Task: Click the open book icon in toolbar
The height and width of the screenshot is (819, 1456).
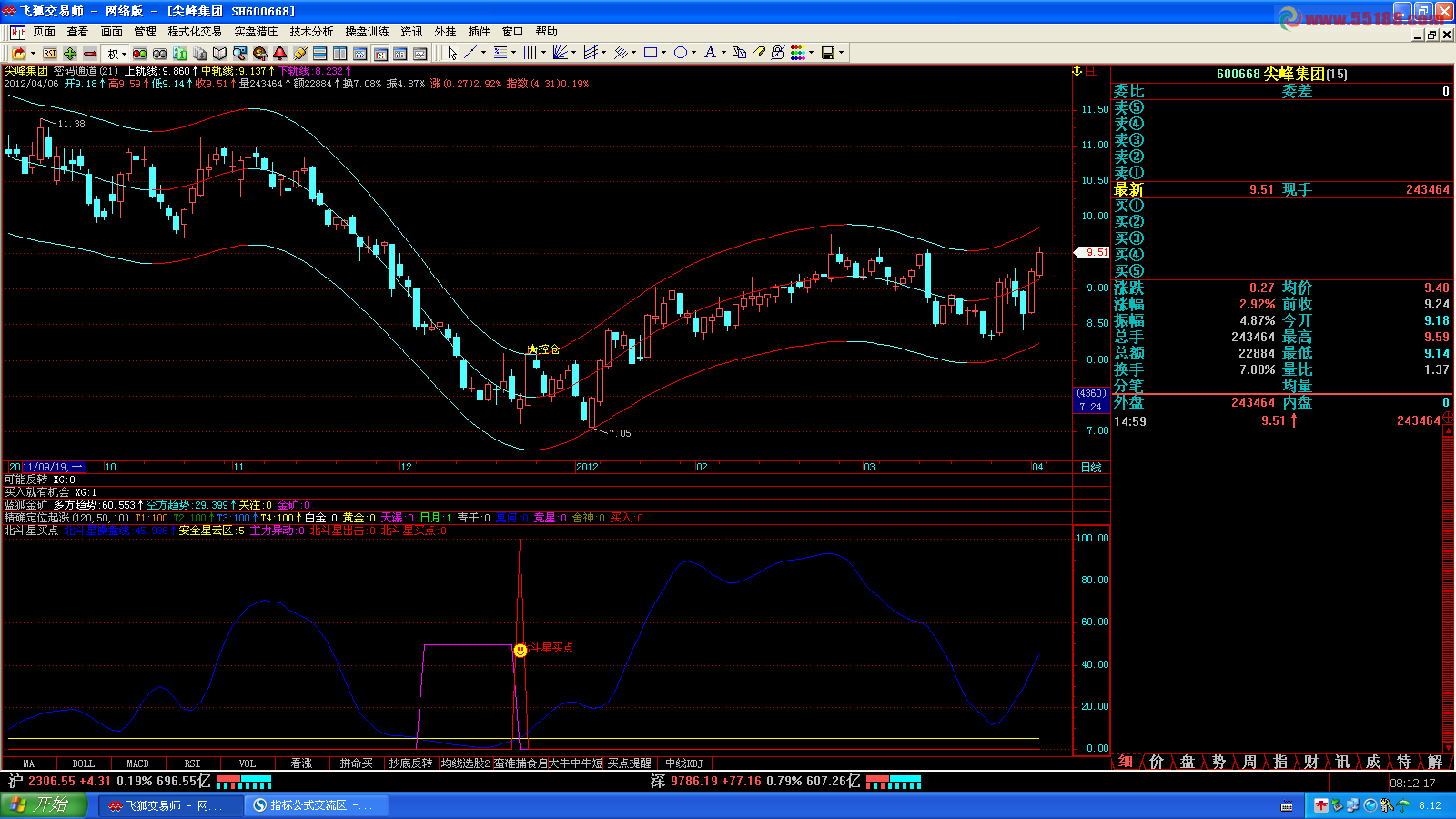Action: coord(219,54)
